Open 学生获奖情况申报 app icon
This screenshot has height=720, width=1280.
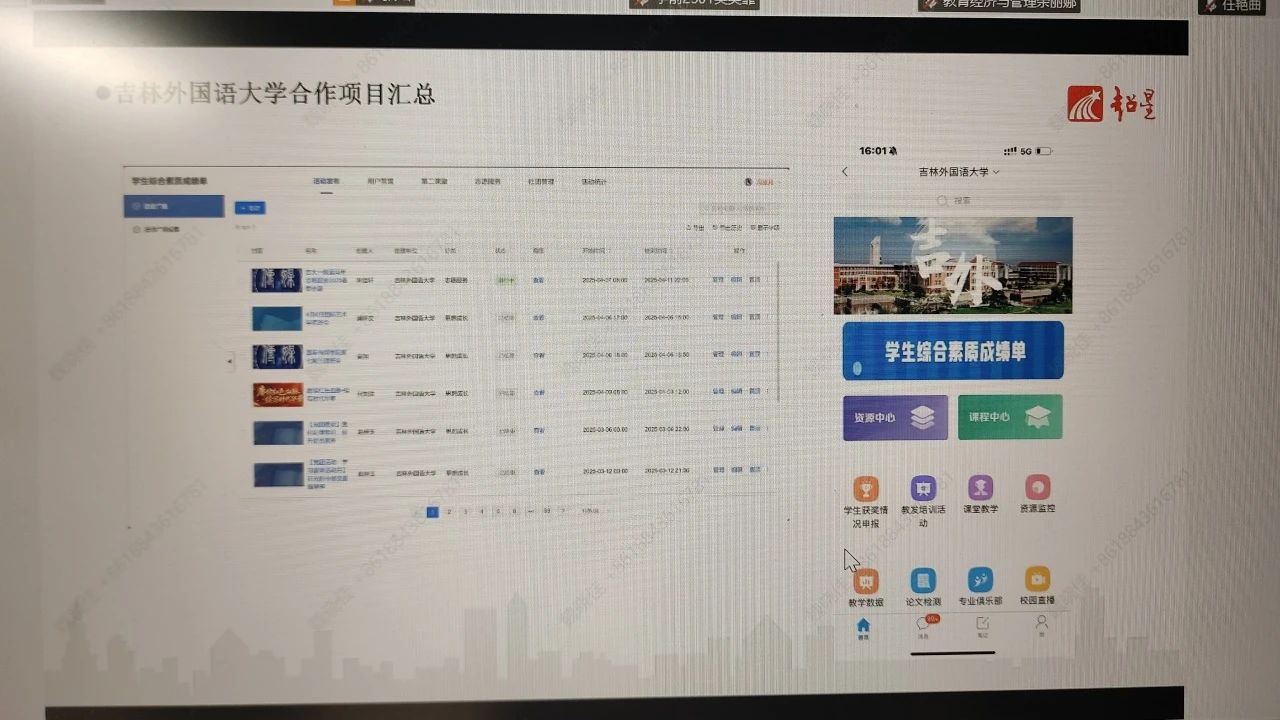point(866,489)
